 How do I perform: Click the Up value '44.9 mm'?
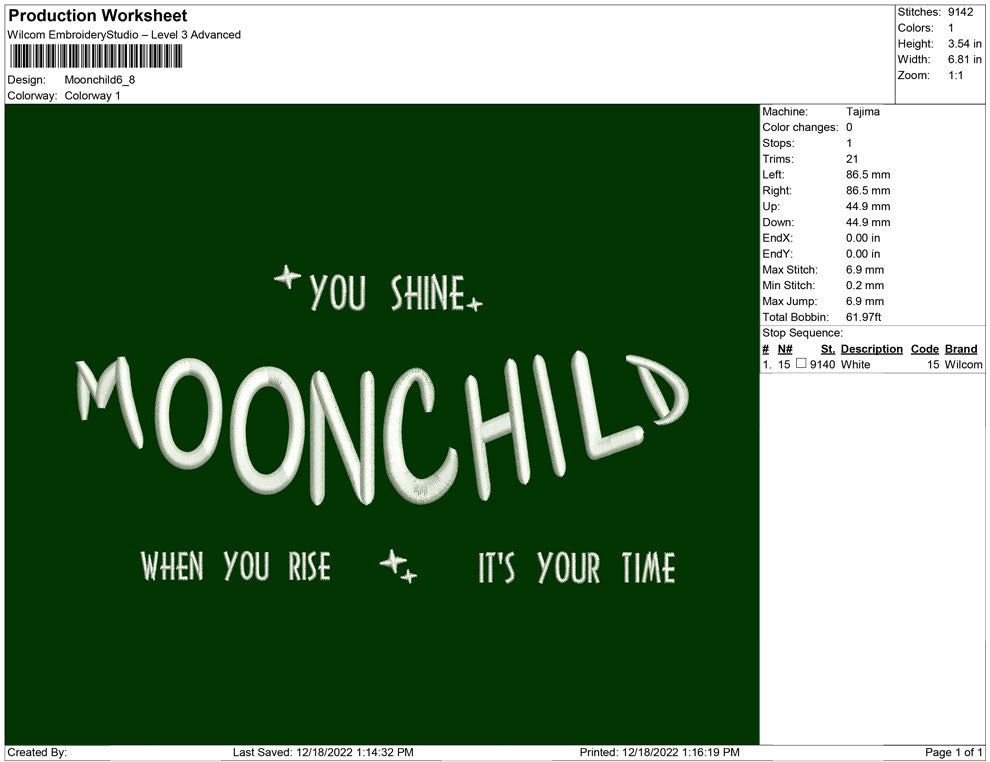coord(868,206)
